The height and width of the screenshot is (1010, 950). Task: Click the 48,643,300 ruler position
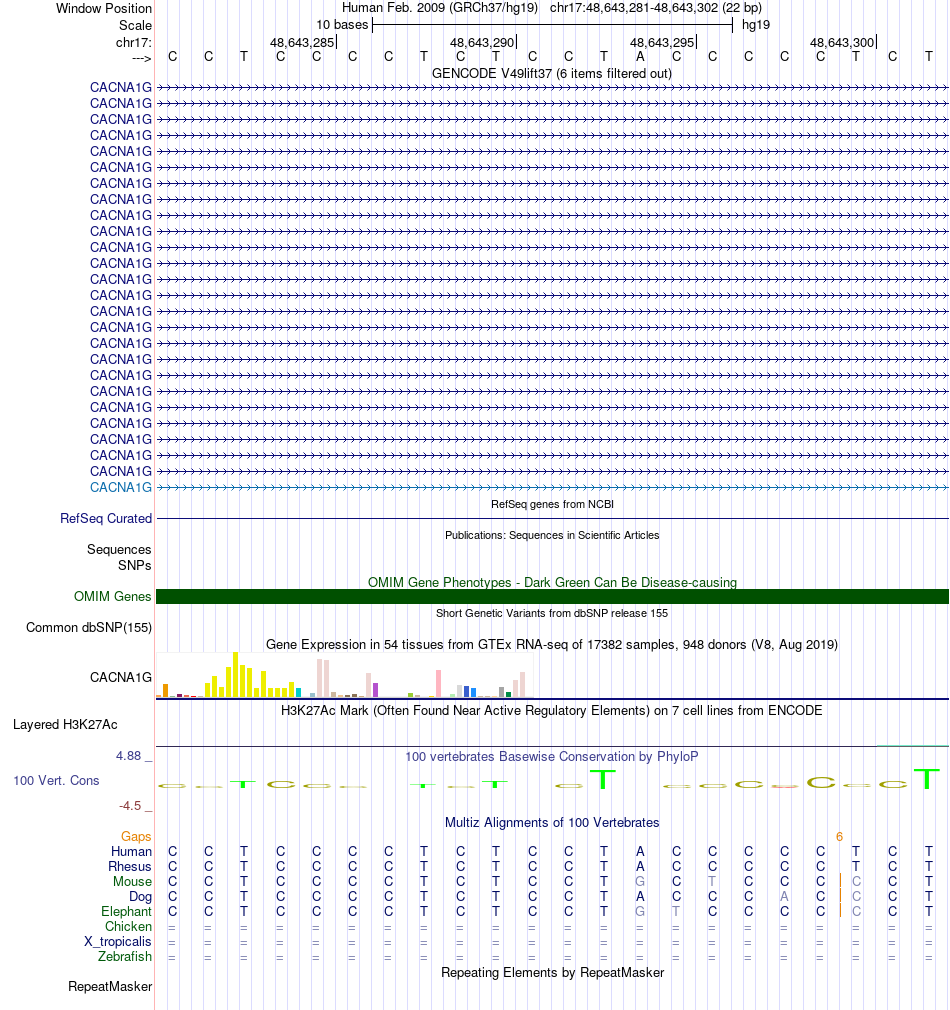[x=842, y=43]
